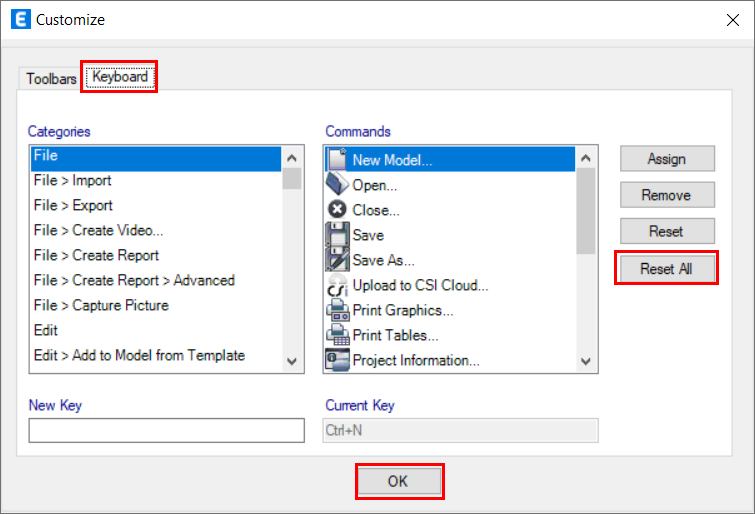Click the New Model command icon
755x514 pixels.
(x=337, y=160)
